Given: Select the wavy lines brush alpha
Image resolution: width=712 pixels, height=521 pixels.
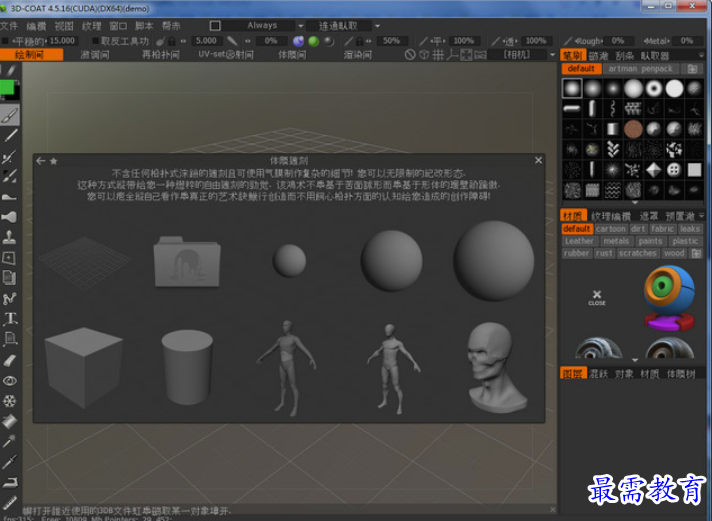Looking at the screenshot, I should pos(613,190).
